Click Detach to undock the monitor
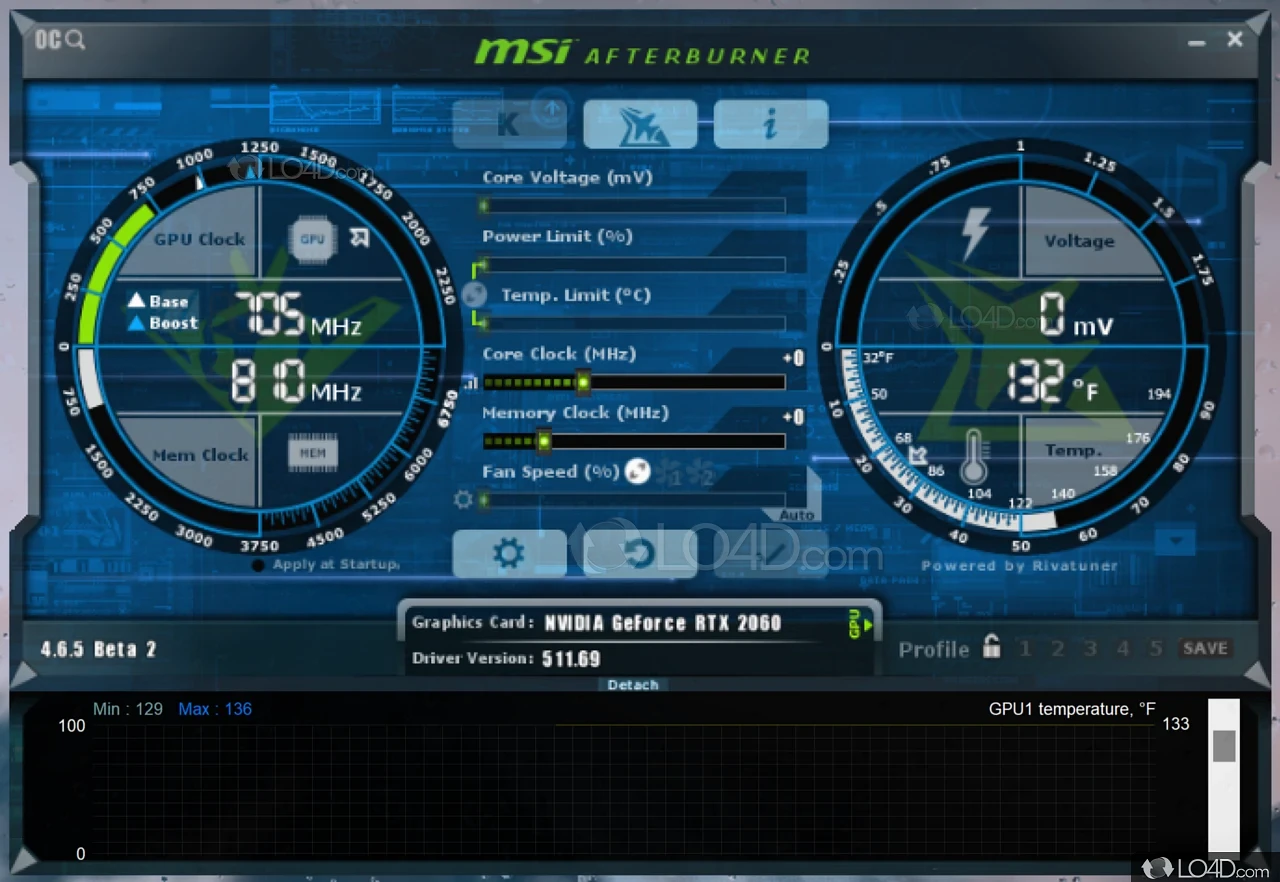This screenshot has width=1280, height=882. click(x=633, y=685)
